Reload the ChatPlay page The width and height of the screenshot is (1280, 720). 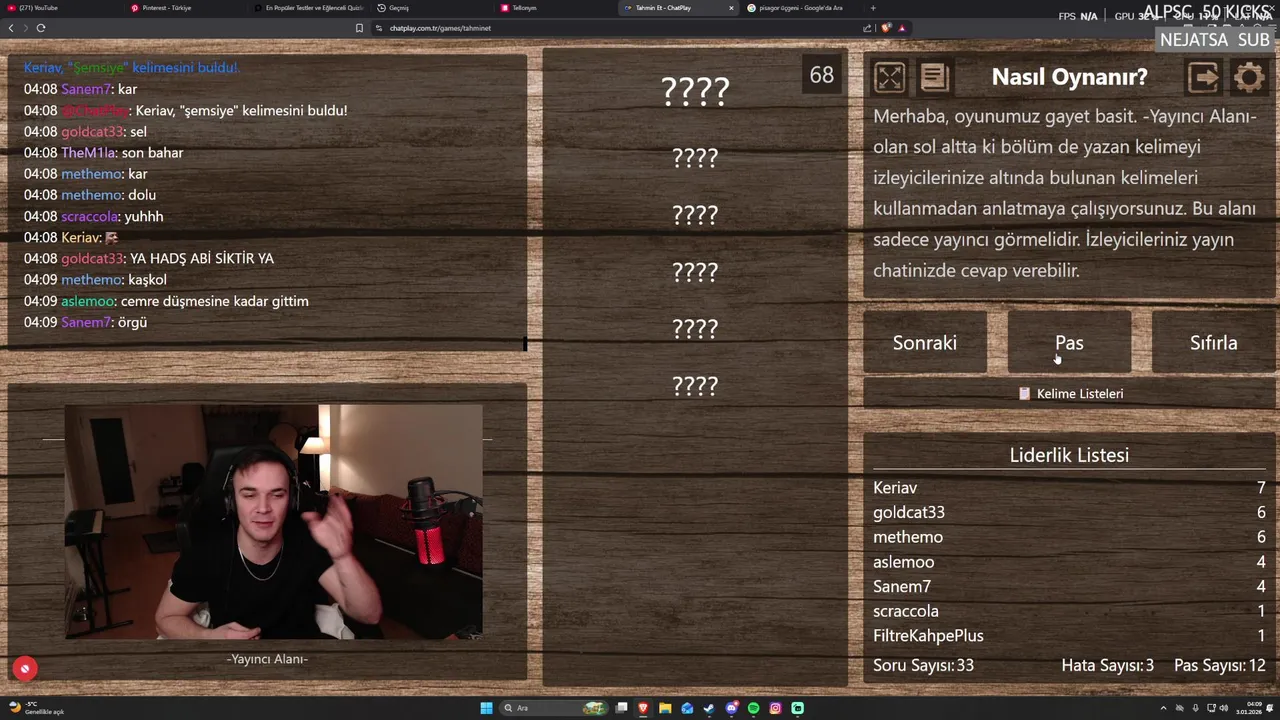[41, 28]
